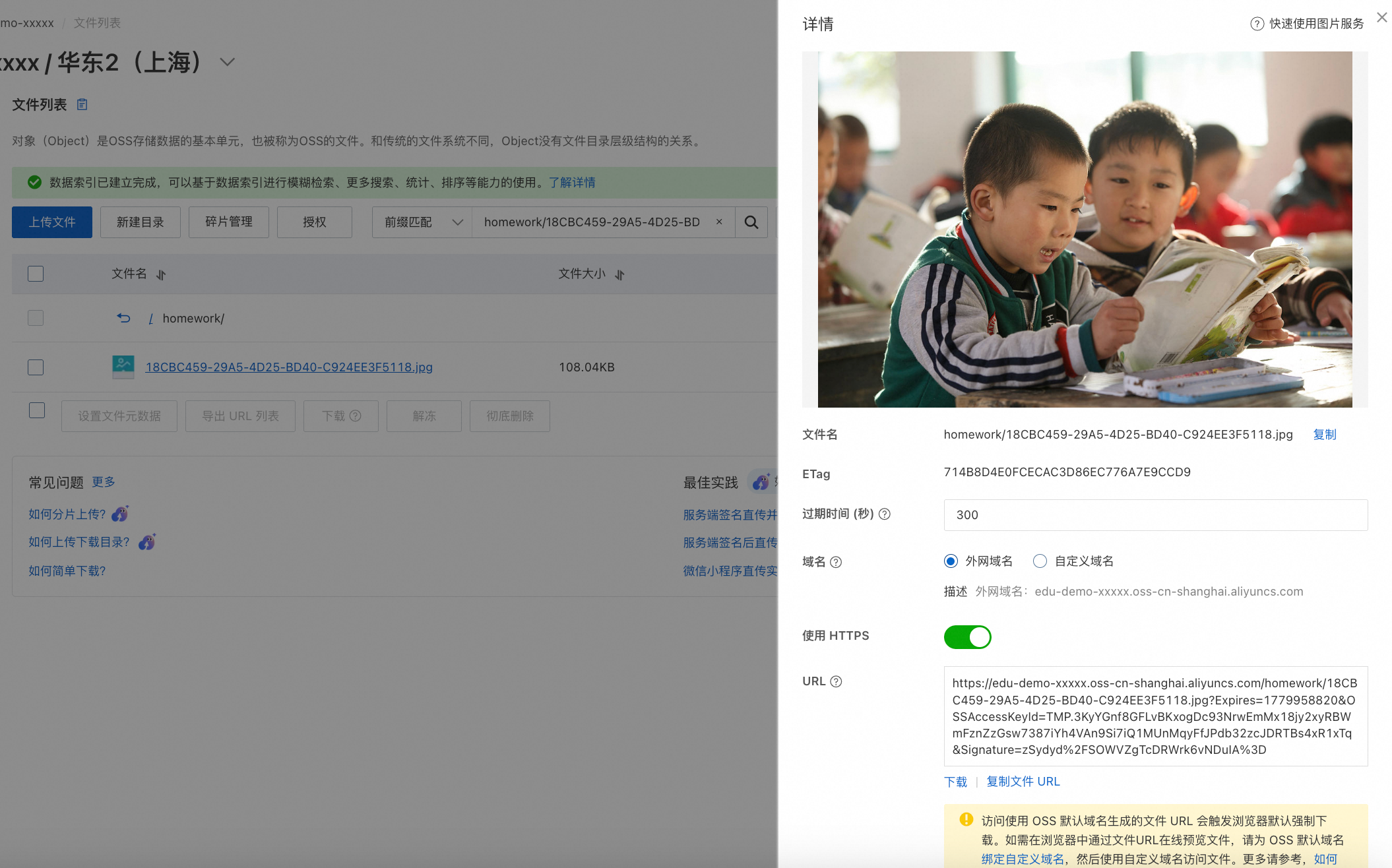The image size is (1392, 868).
Task: Close the 详情 details panel
Action: point(1381,18)
